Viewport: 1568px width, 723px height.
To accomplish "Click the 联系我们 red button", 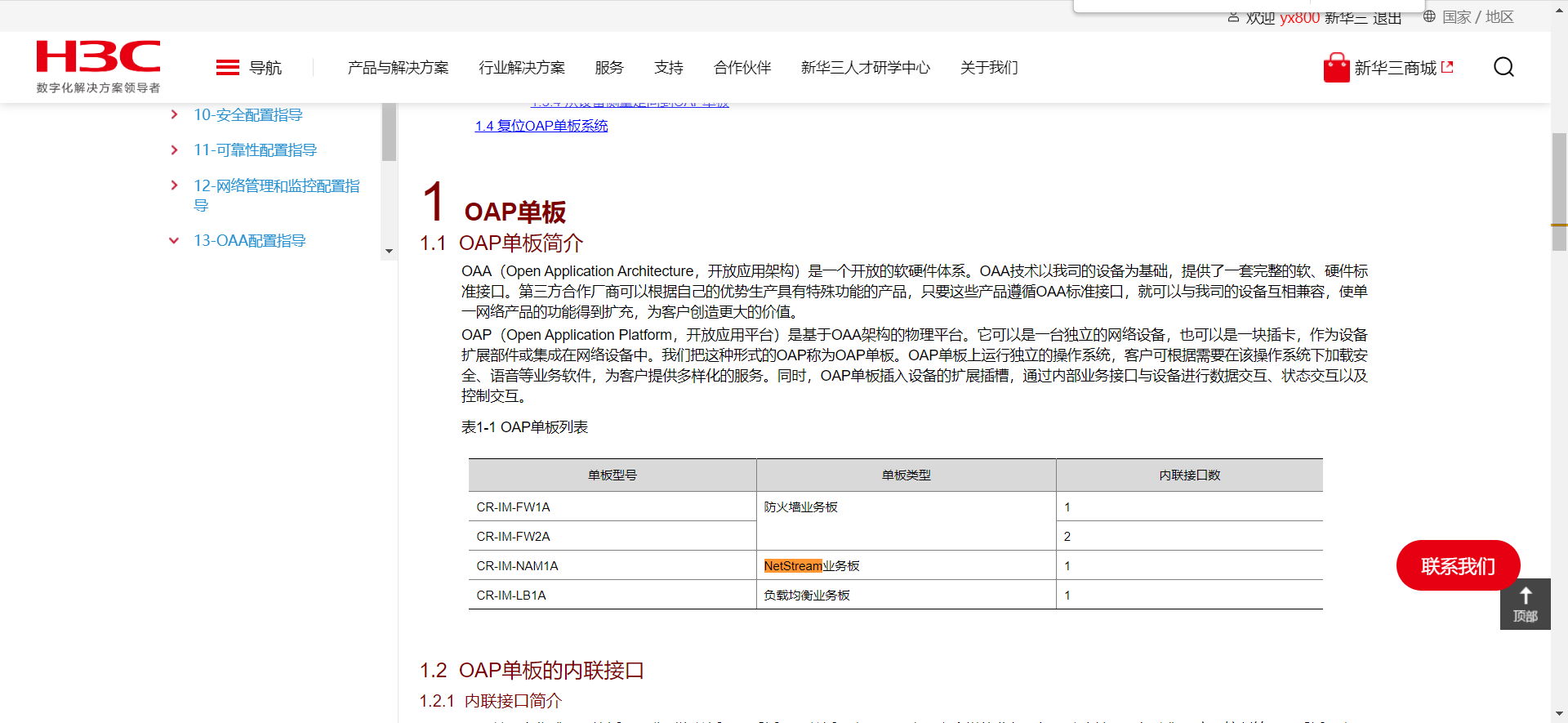I will pyautogui.click(x=1458, y=565).
